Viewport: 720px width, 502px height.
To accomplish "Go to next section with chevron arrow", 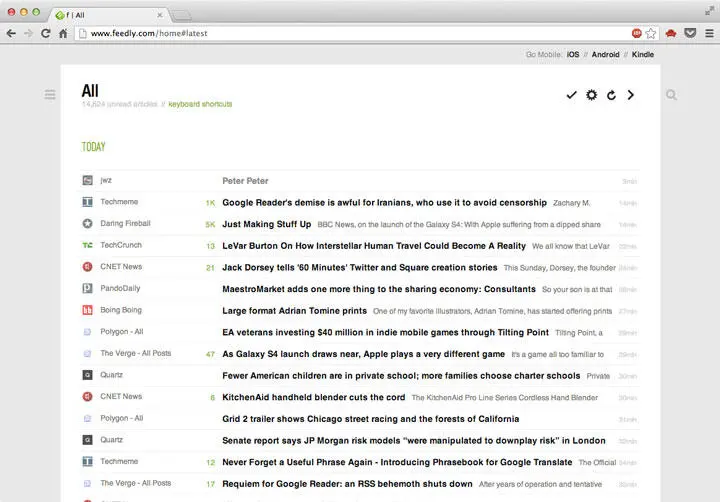I will click(x=631, y=95).
